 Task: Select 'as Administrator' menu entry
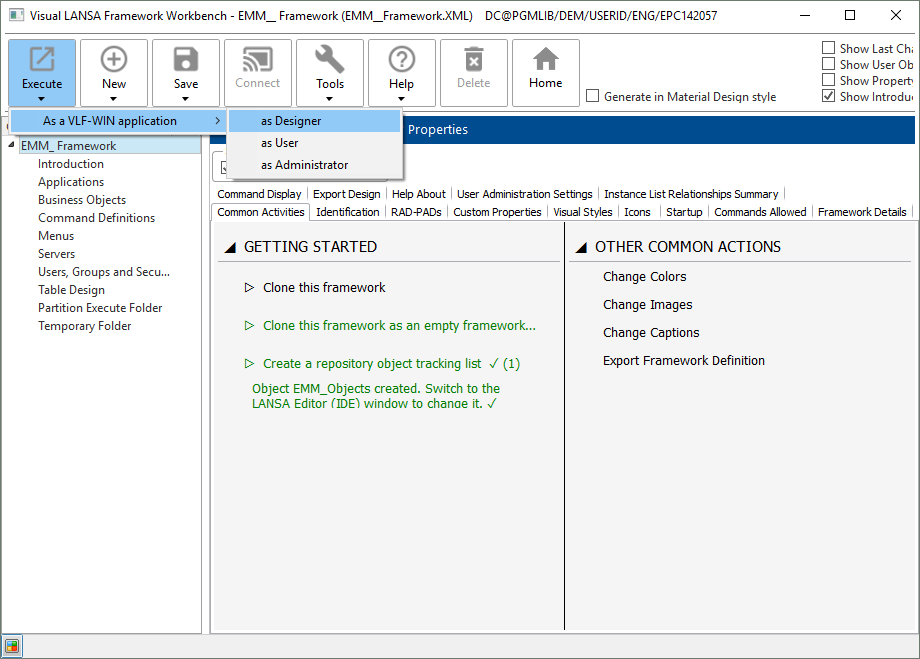click(304, 165)
